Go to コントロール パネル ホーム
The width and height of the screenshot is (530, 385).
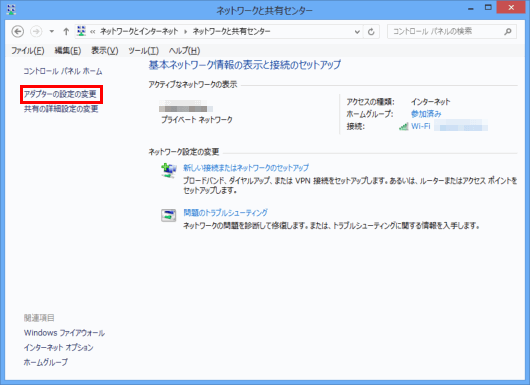coord(63,71)
